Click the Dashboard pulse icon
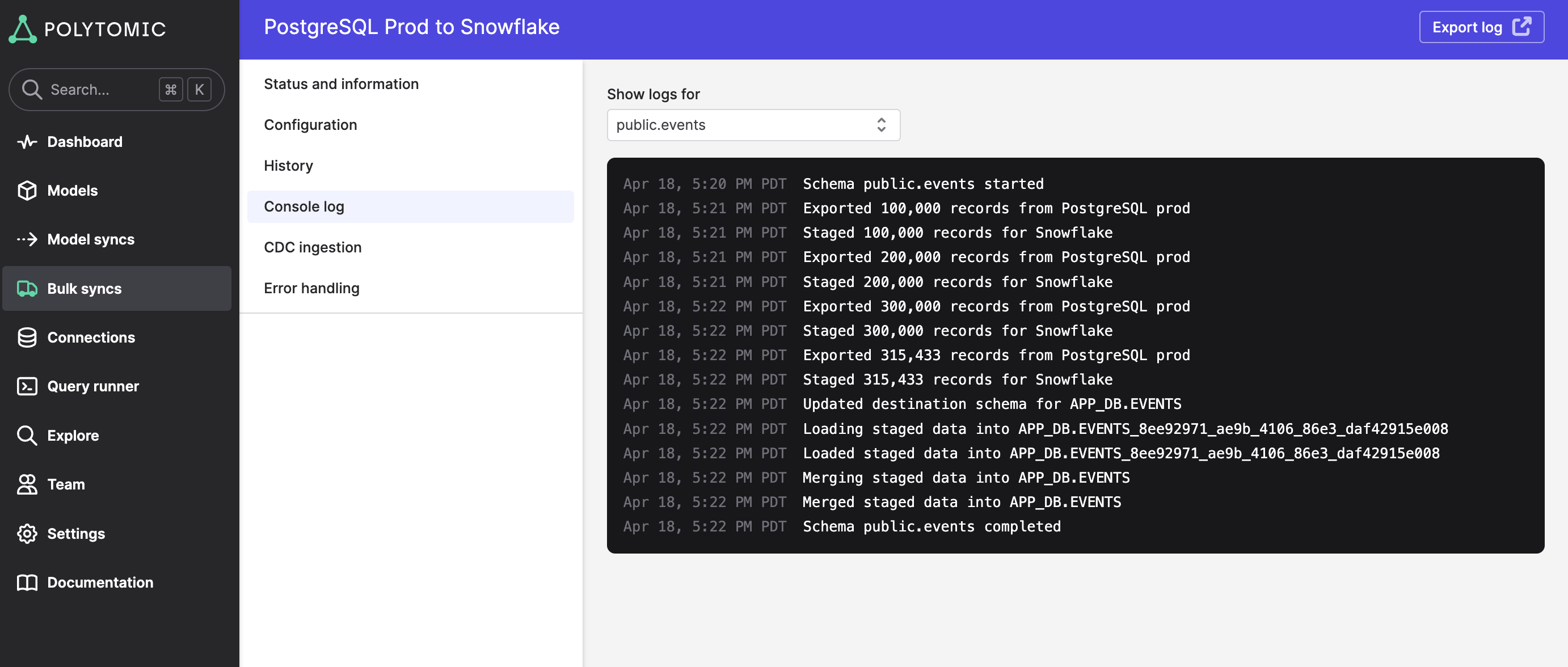Screen dimensions: 1568x667 pos(27,142)
